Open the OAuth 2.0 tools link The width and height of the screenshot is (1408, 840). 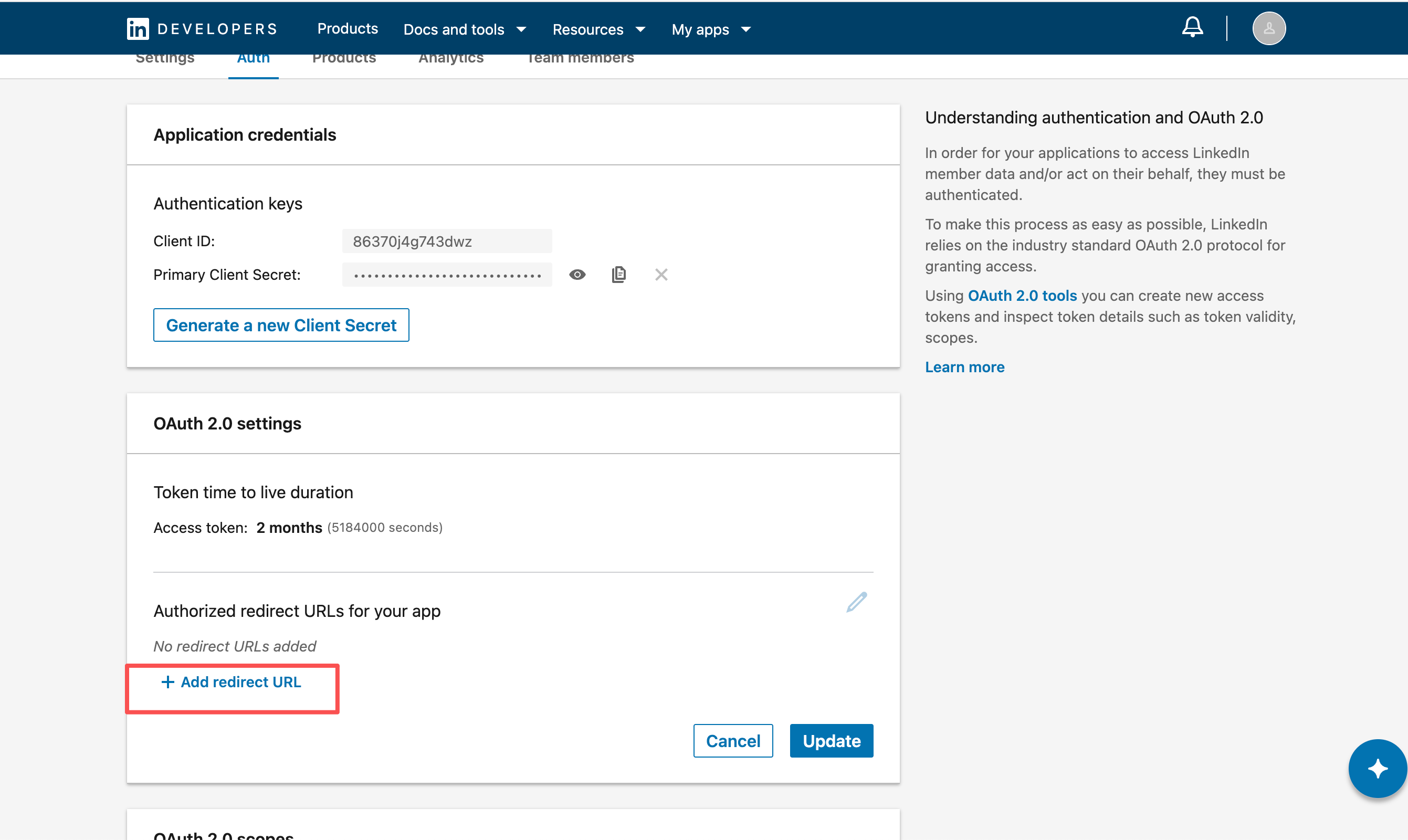click(1022, 296)
